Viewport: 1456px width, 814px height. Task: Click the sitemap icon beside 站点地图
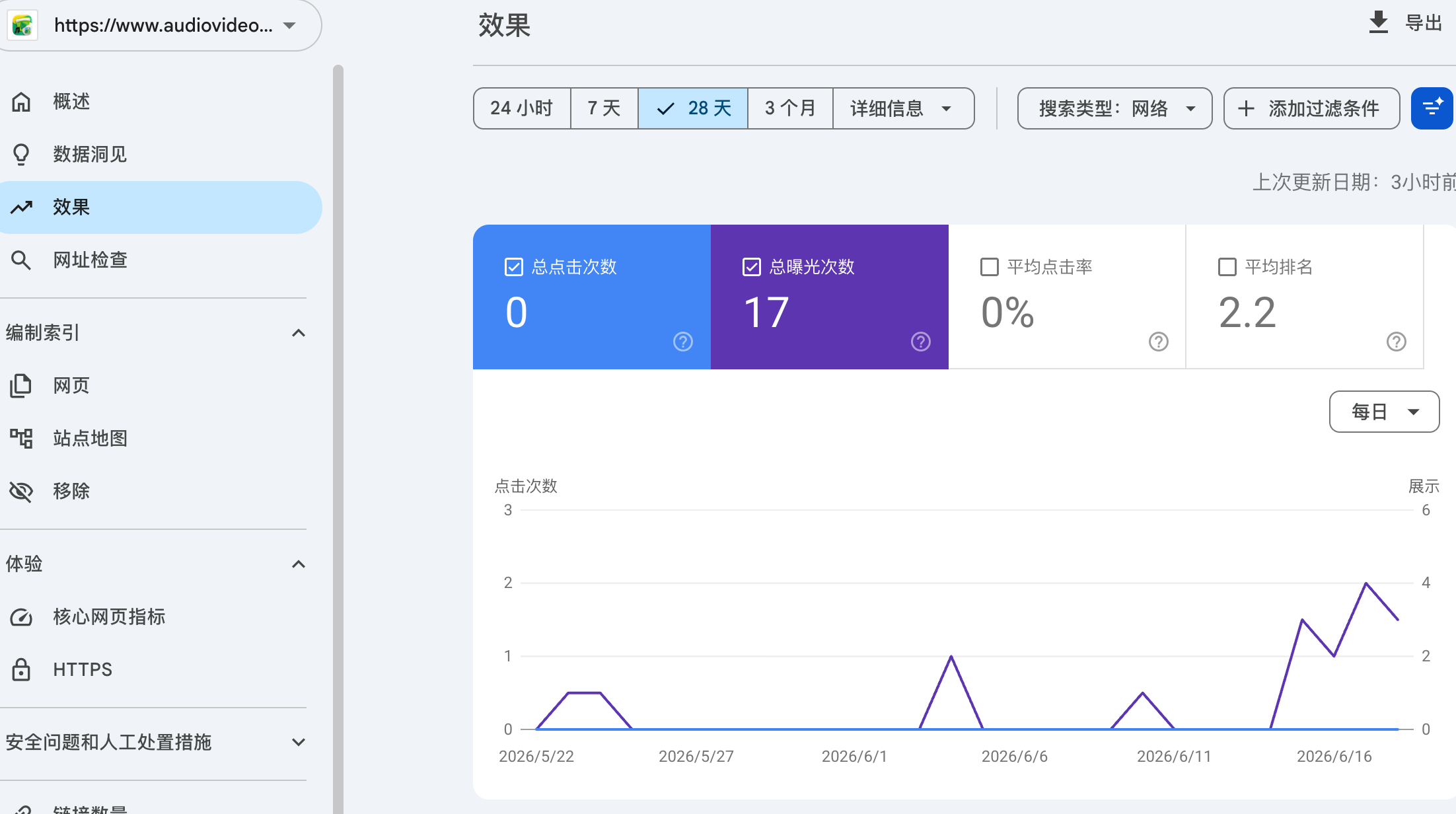(21, 439)
